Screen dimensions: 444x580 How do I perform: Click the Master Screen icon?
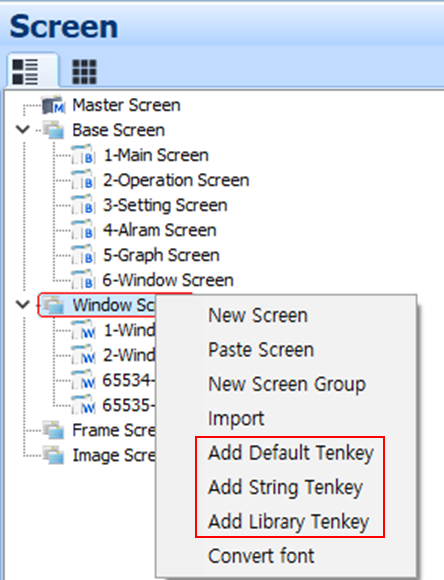click(x=54, y=105)
